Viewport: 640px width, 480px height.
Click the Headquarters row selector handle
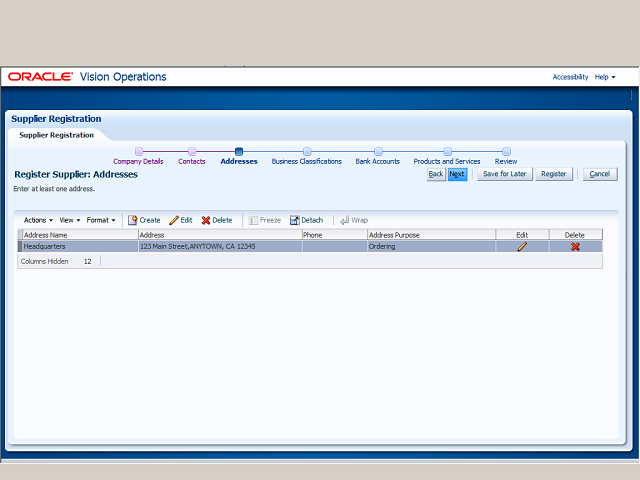coord(20,247)
